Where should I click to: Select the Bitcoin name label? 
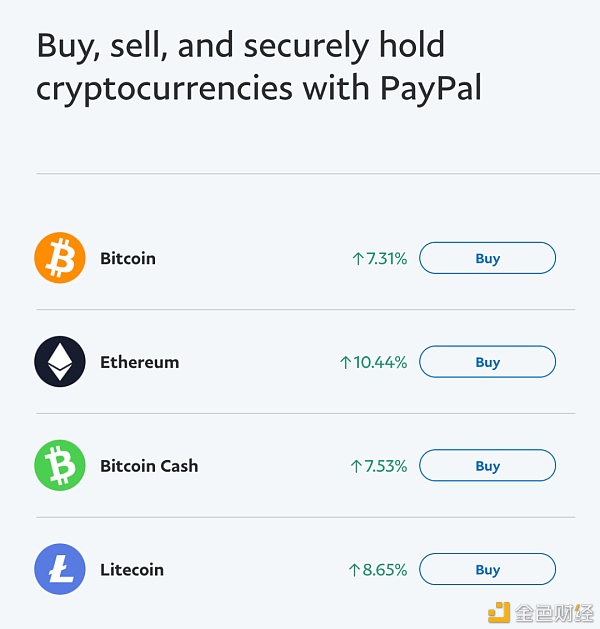[x=128, y=258]
